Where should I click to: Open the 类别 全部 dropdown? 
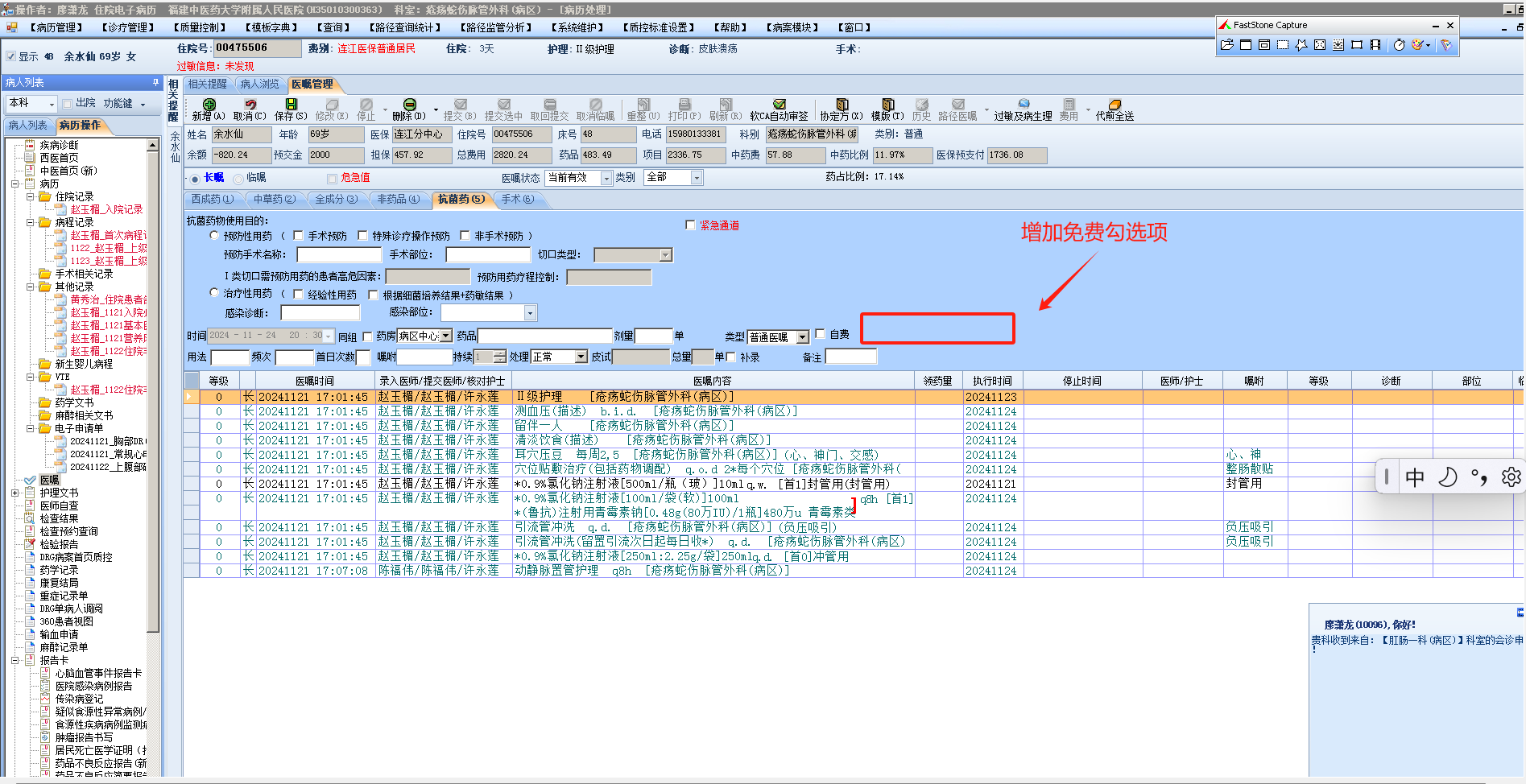click(697, 178)
